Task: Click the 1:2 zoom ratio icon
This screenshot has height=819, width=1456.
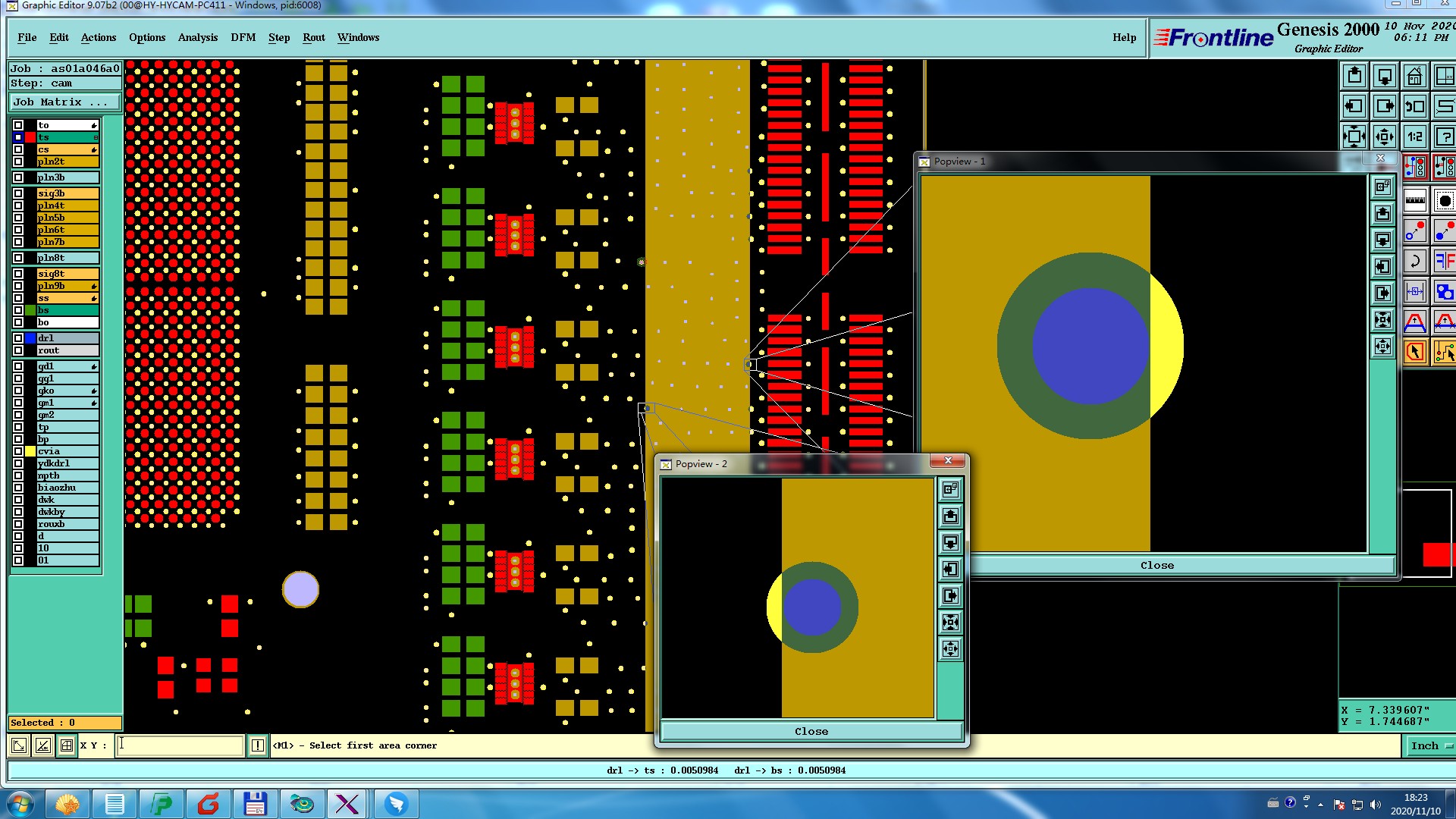Action: coord(1415,136)
